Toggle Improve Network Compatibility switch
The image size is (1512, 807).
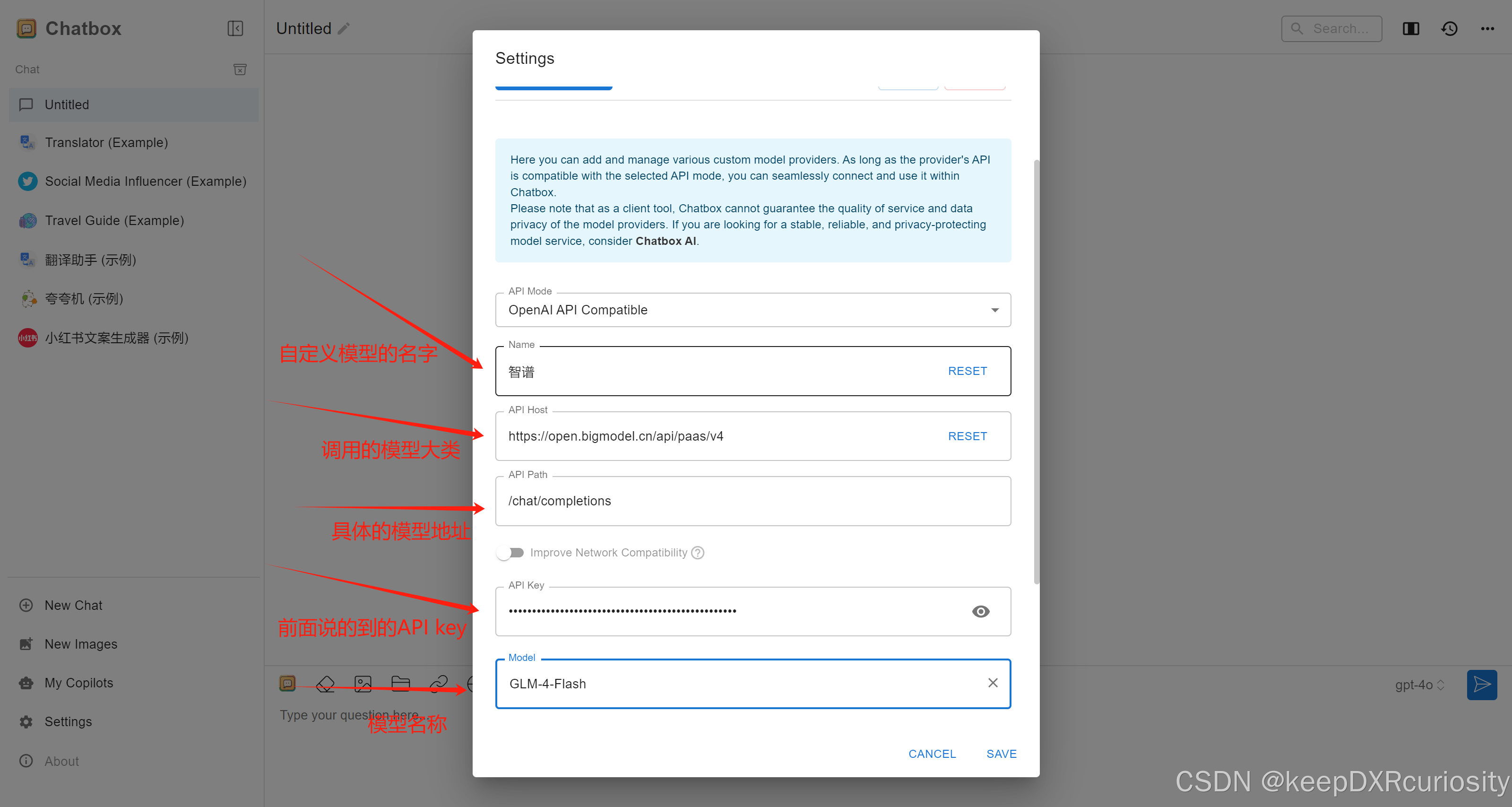click(510, 552)
